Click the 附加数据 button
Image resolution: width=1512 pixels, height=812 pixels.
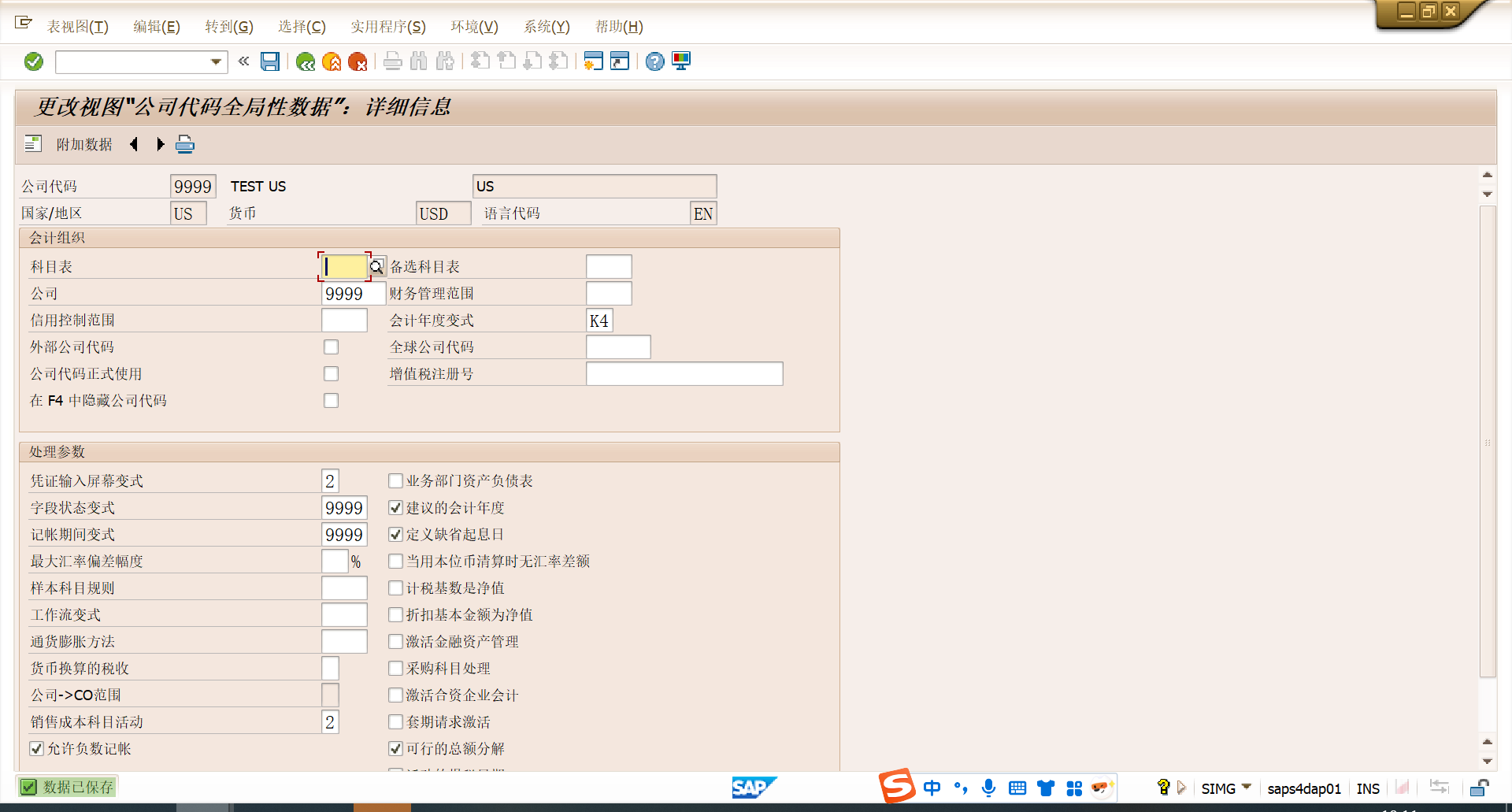[84, 144]
